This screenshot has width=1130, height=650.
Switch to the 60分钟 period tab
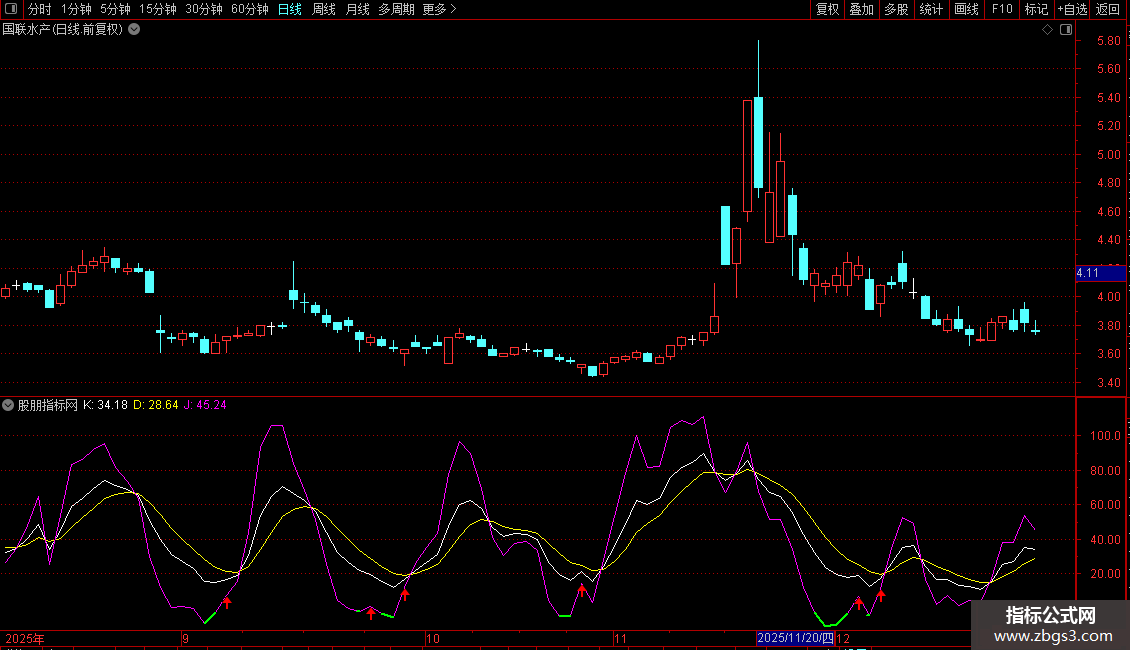pos(249,10)
